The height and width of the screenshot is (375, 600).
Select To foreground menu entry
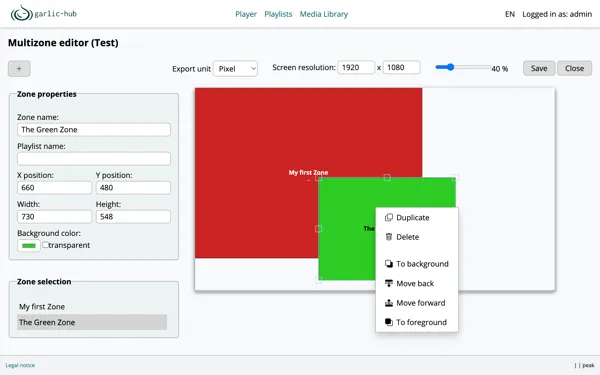click(x=417, y=322)
